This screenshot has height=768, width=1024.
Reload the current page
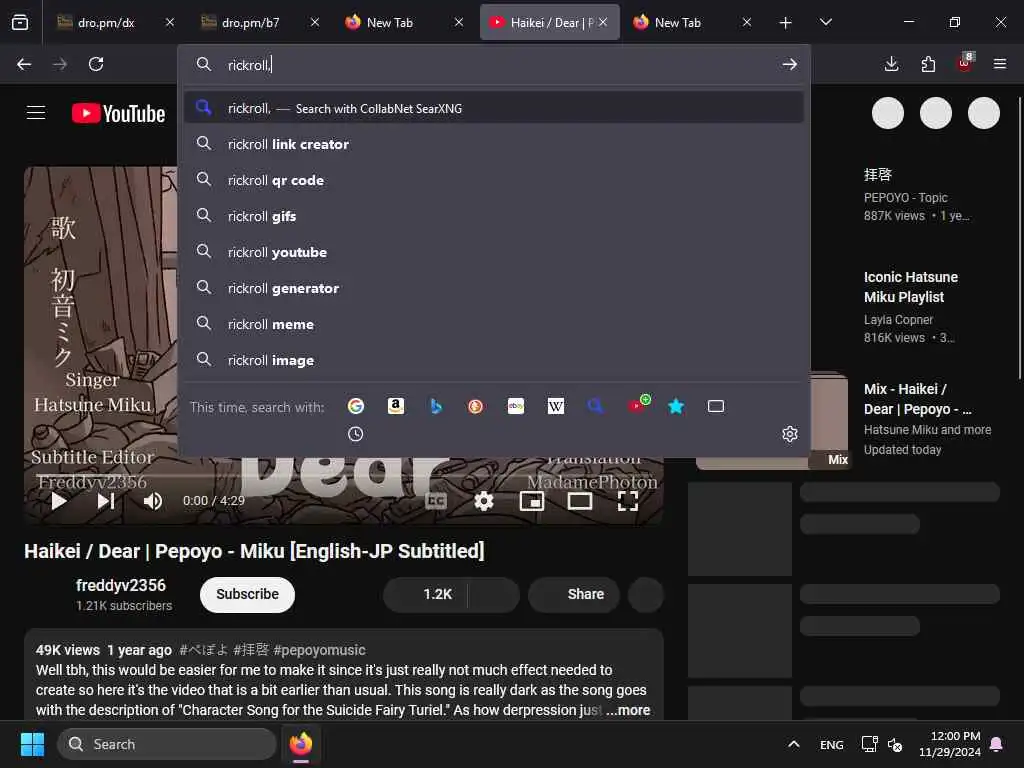pos(96,64)
